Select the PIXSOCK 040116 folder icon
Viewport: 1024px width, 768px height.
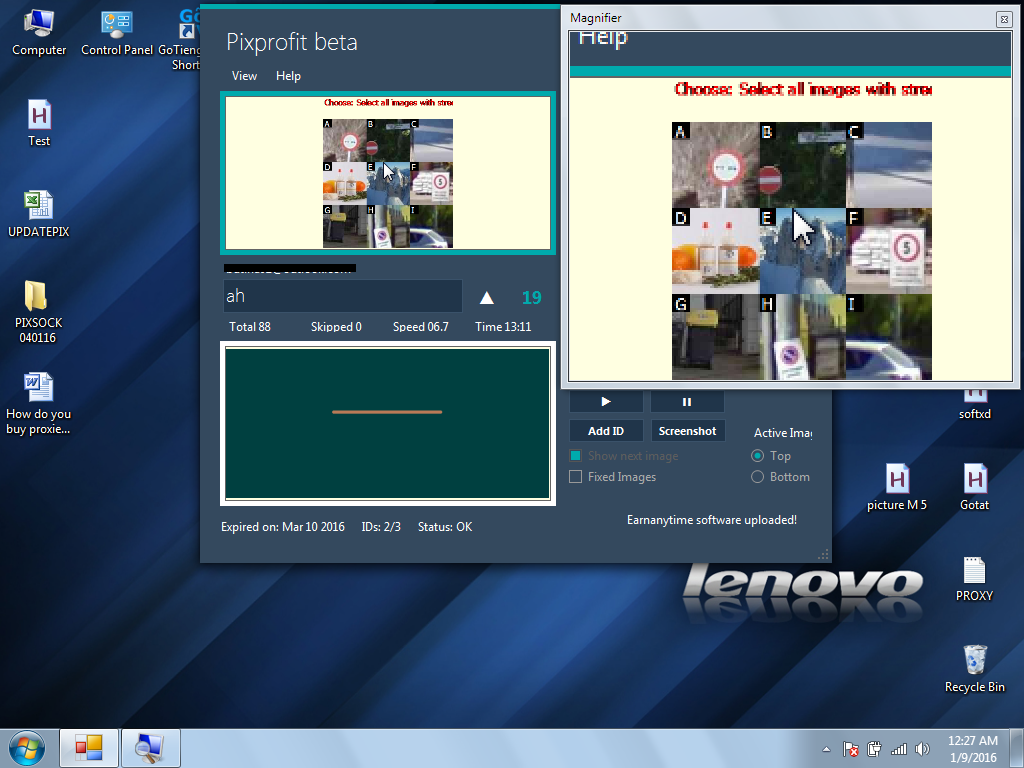click(37, 312)
